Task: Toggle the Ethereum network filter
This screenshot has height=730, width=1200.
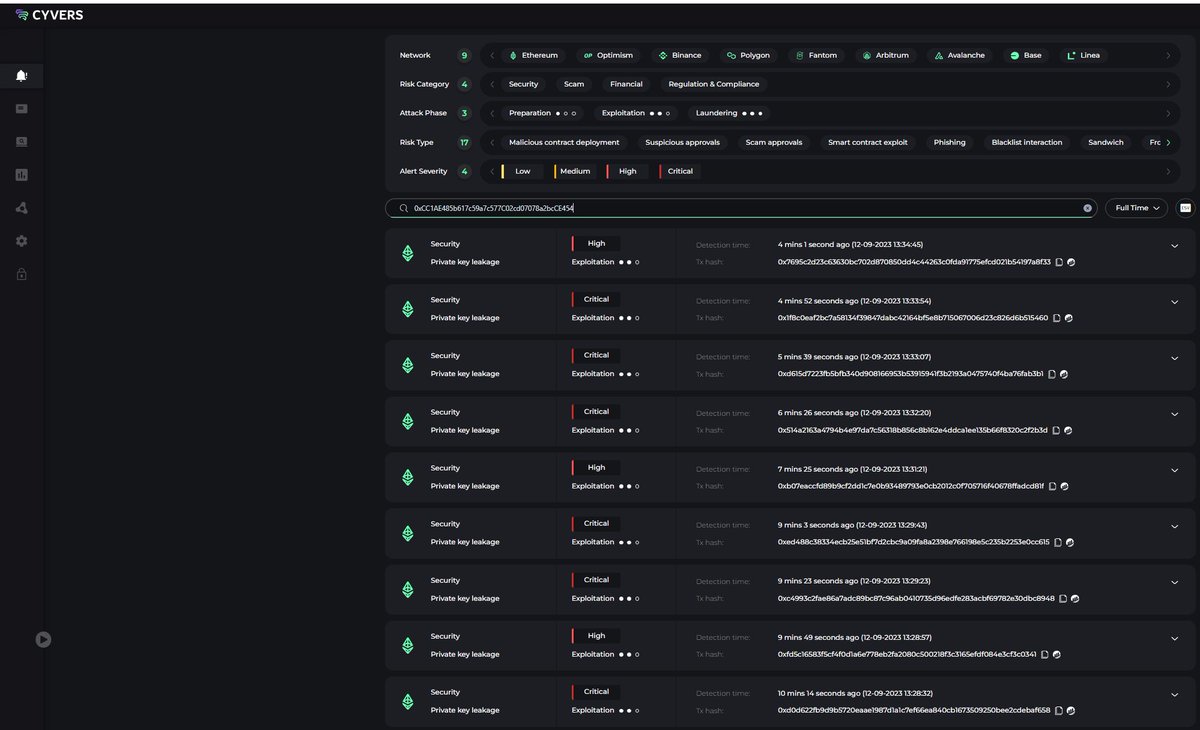Action: [x=533, y=55]
